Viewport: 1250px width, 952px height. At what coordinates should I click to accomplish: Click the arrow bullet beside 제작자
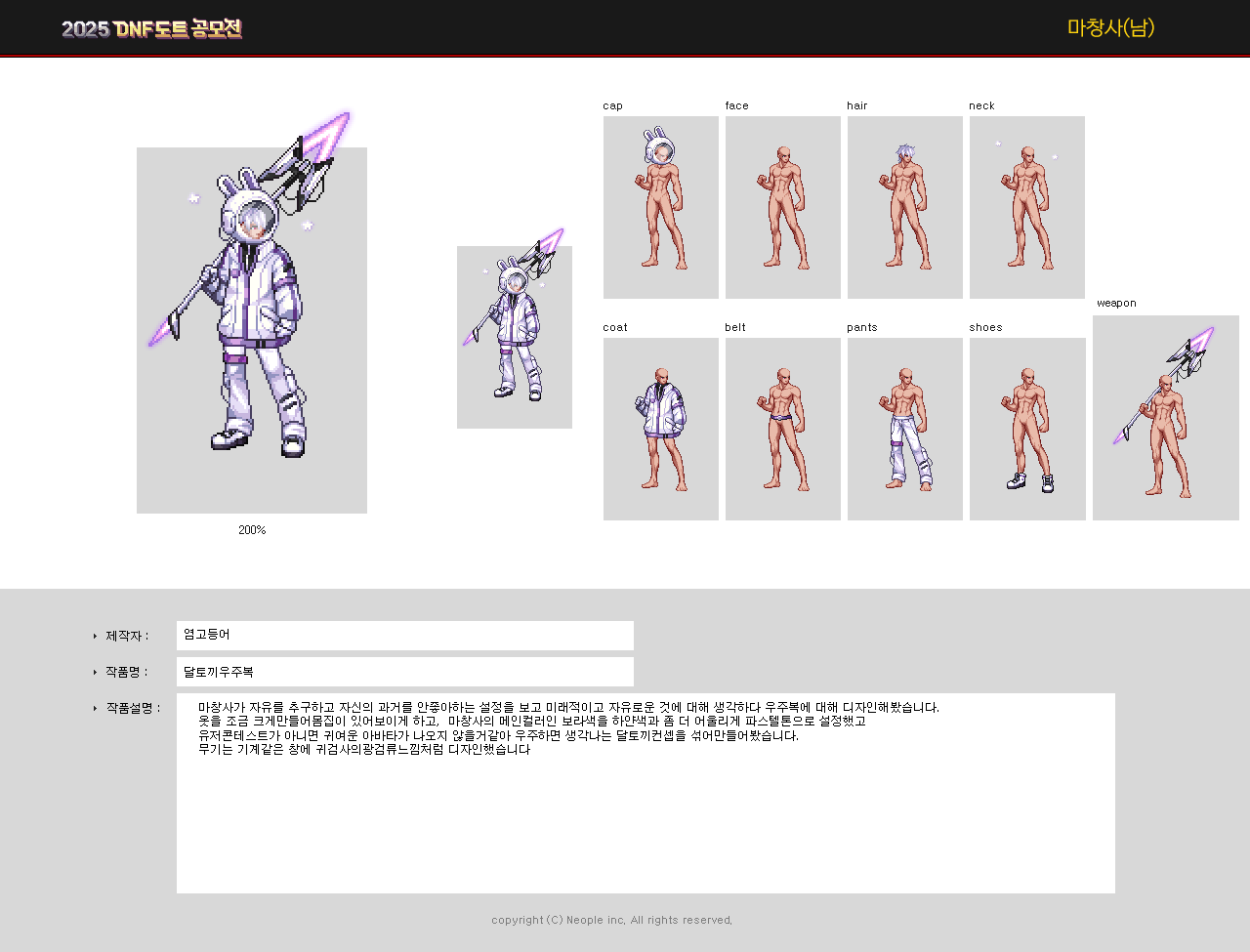tap(96, 637)
